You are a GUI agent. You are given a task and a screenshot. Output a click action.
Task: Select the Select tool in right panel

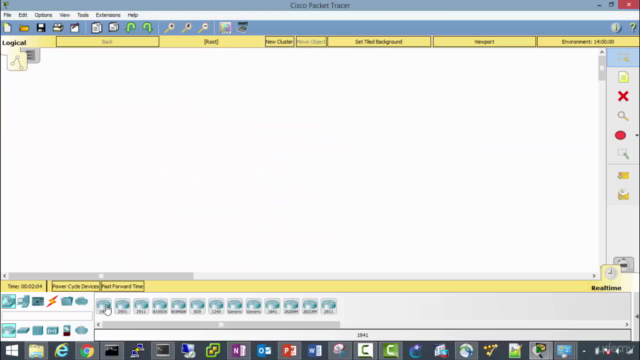coord(623,58)
